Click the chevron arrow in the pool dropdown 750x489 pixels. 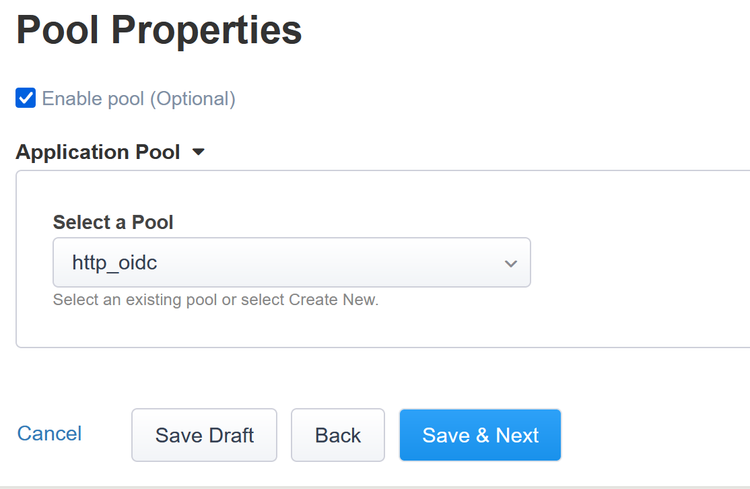[x=511, y=264]
